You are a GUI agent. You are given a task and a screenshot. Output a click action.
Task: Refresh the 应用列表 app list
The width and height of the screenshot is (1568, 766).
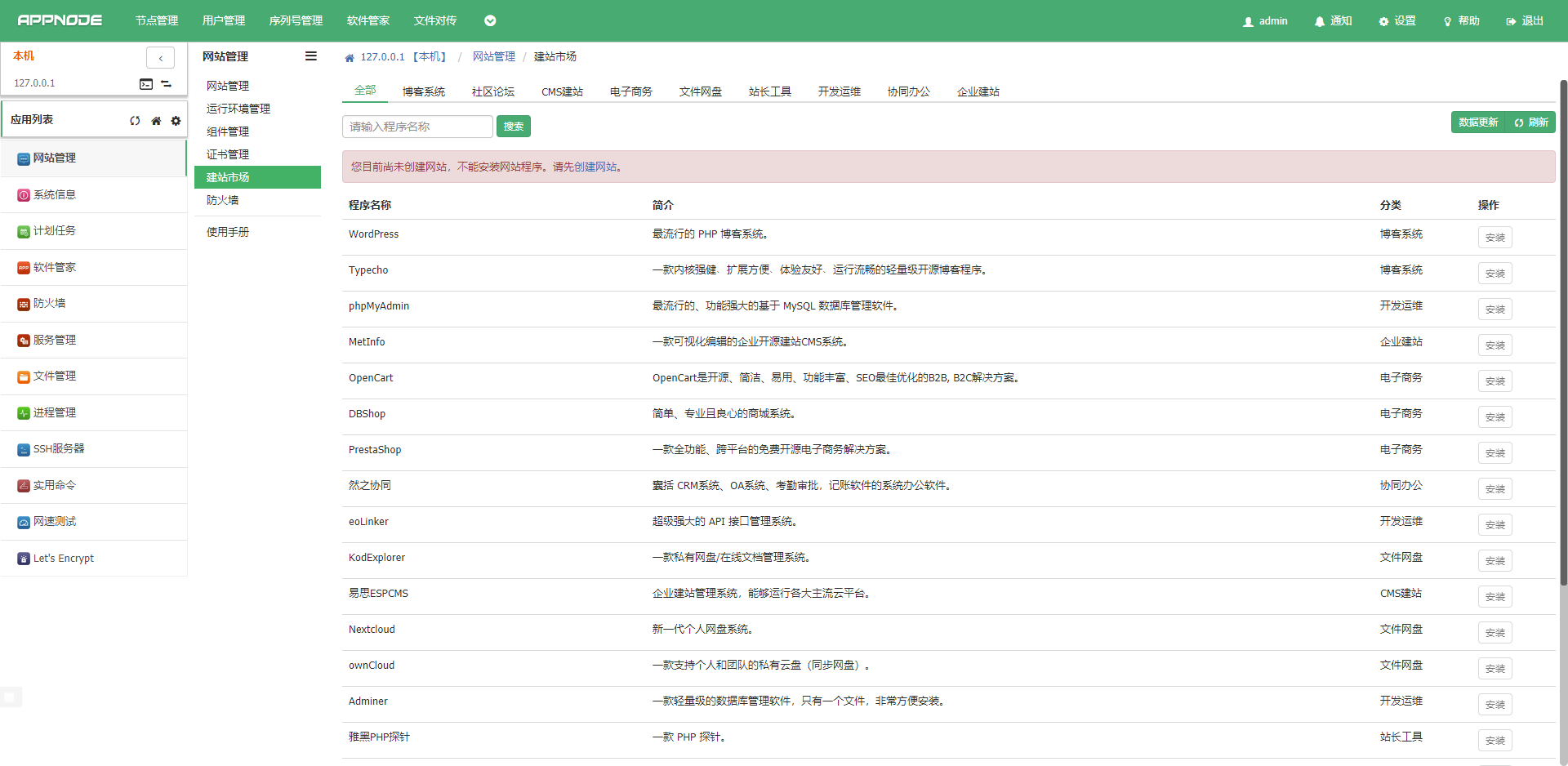[135, 121]
